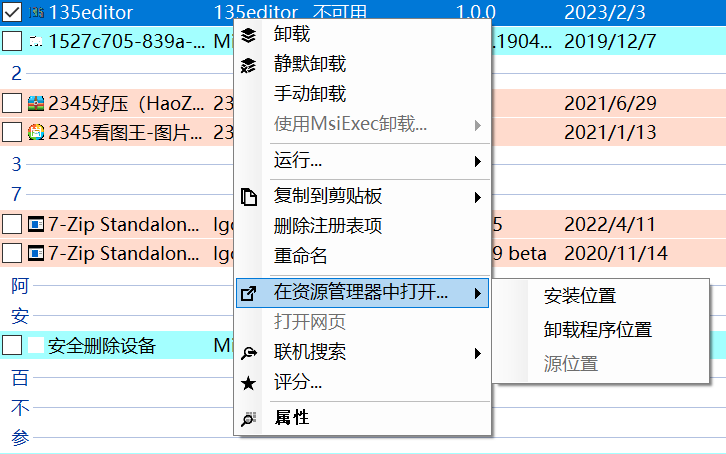
Task: Click the 使用MsiExec卸载 submenu arrow
Action: point(477,125)
